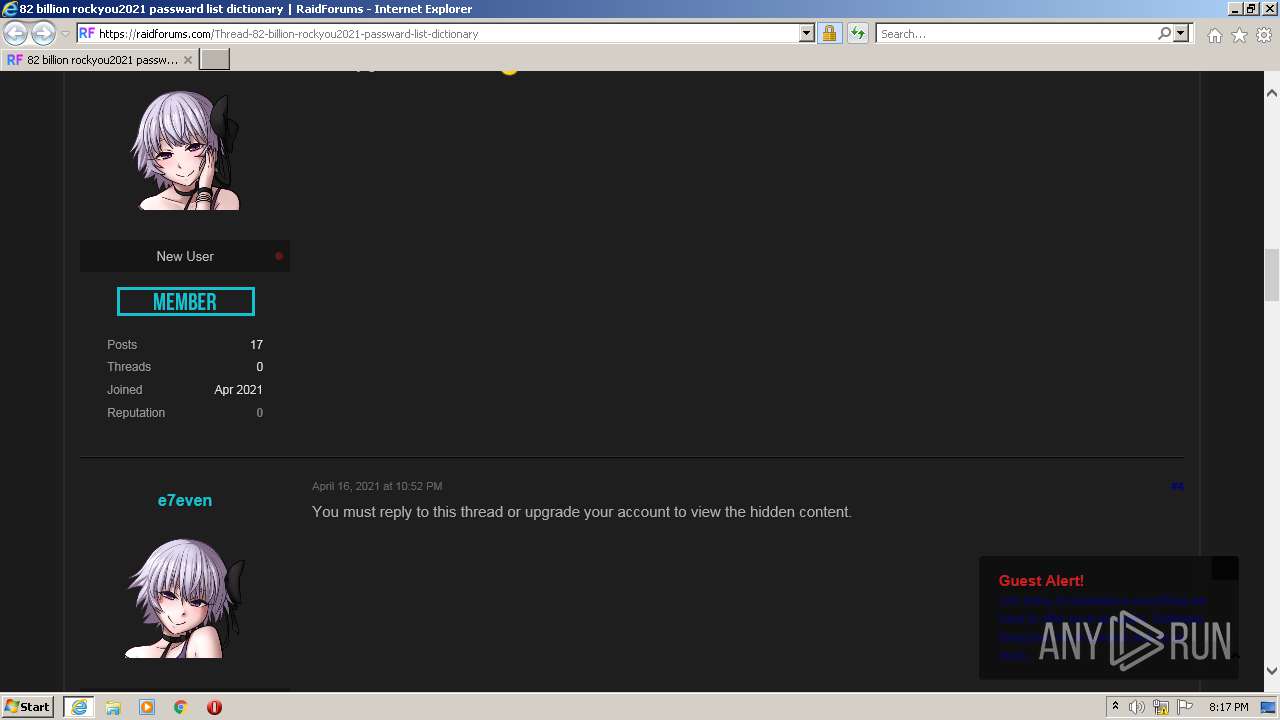
Task: Click the 8:17 PM system clock
Action: tap(1228, 707)
